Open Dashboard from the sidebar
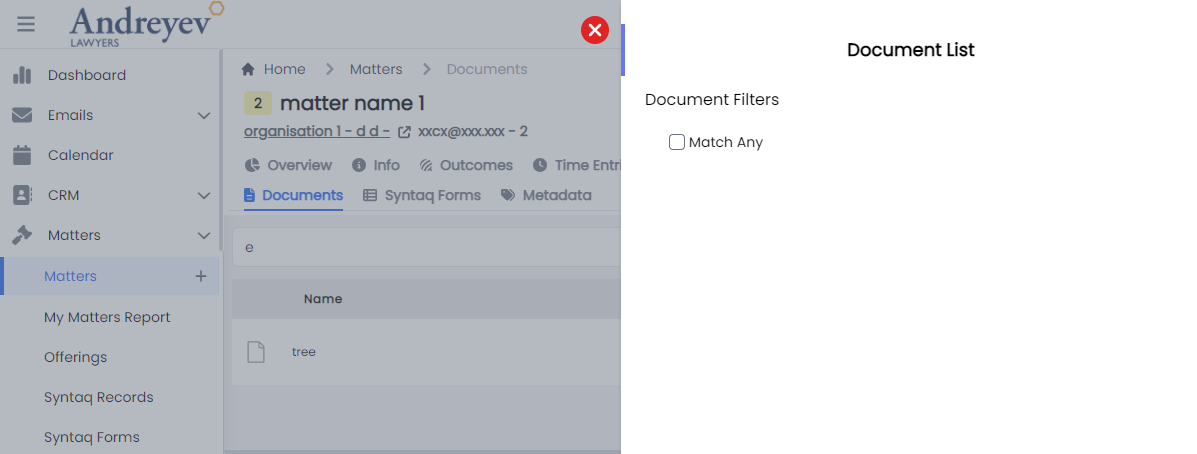Screen dimensions: 1197x454 tap(86, 75)
